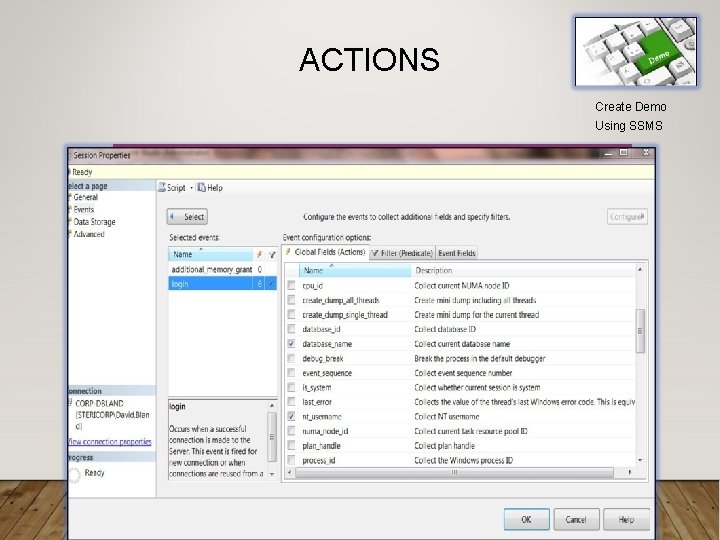720x540 pixels.
Task: Select the additional_memory_grant event row
Action: (x=222, y=270)
